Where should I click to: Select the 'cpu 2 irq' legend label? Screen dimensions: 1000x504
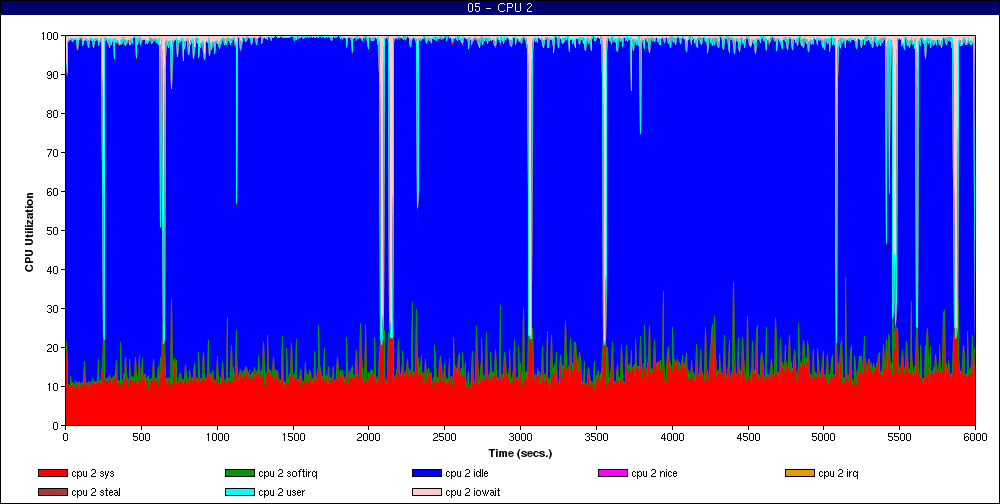point(839,473)
